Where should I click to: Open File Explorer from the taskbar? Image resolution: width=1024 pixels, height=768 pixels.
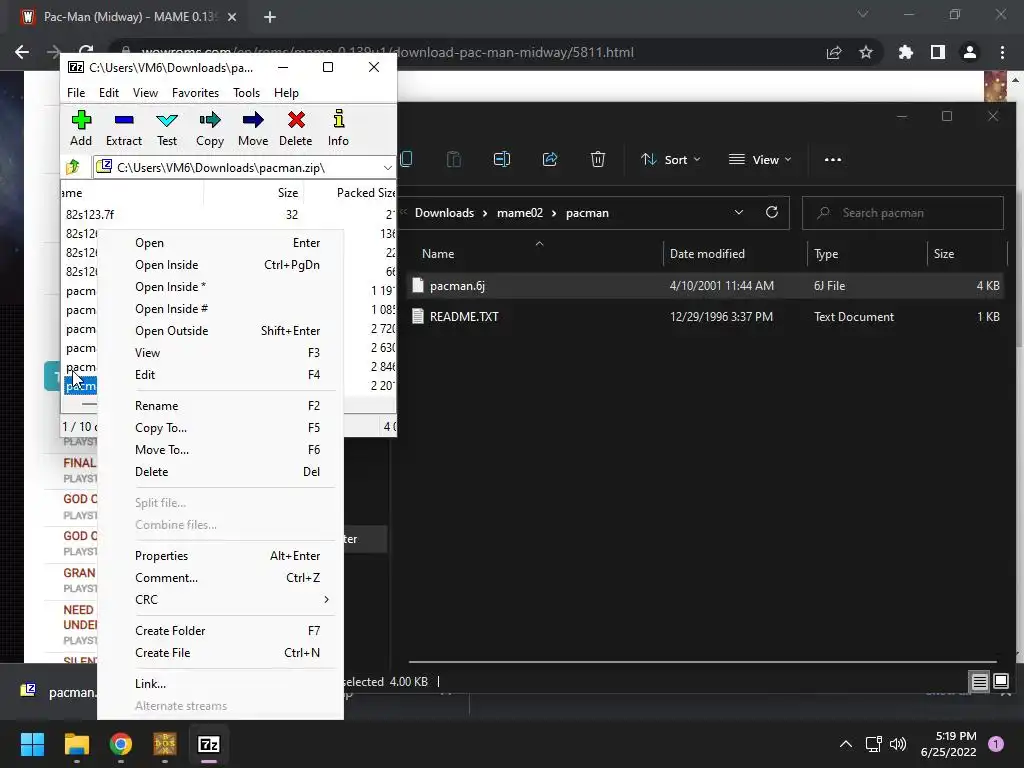(76, 744)
